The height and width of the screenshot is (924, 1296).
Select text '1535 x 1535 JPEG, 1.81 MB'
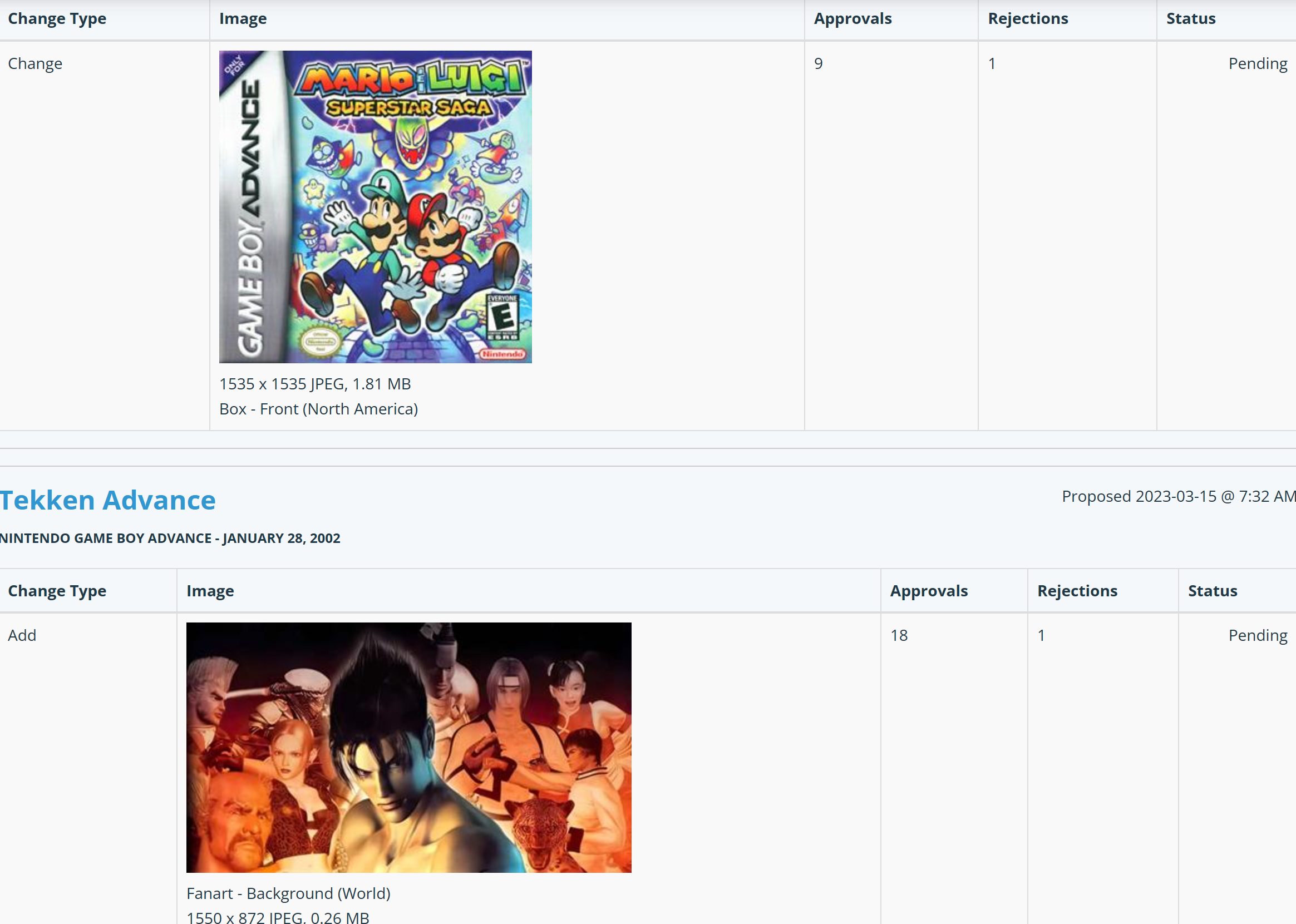pyautogui.click(x=316, y=384)
